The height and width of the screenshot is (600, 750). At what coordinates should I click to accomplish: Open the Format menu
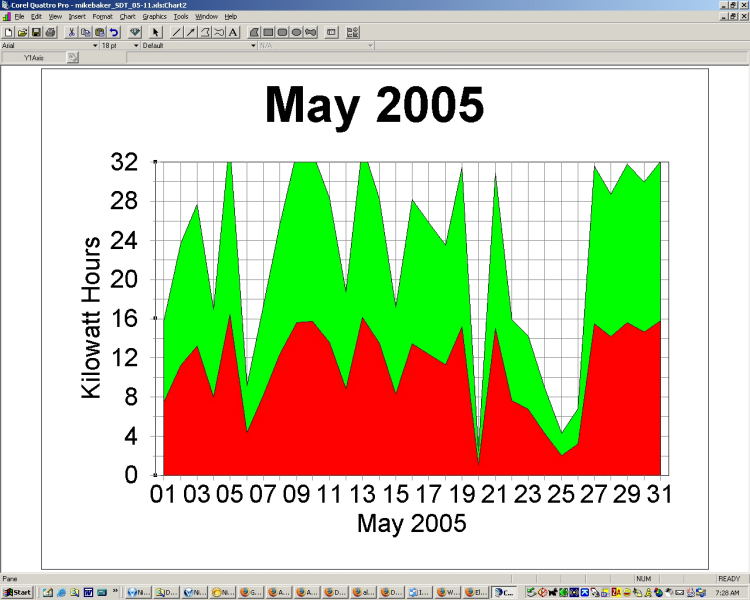102,17
